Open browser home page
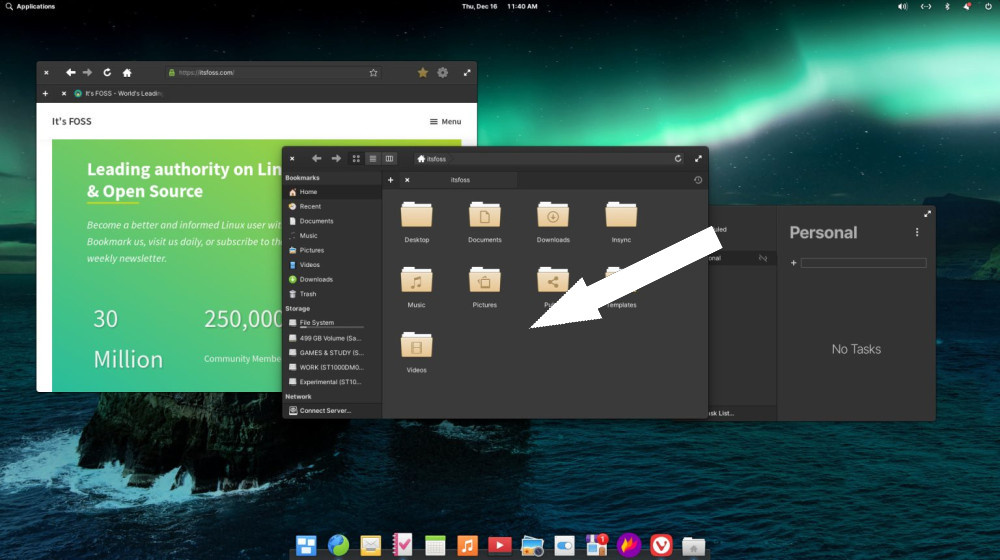 pos(127,73)
